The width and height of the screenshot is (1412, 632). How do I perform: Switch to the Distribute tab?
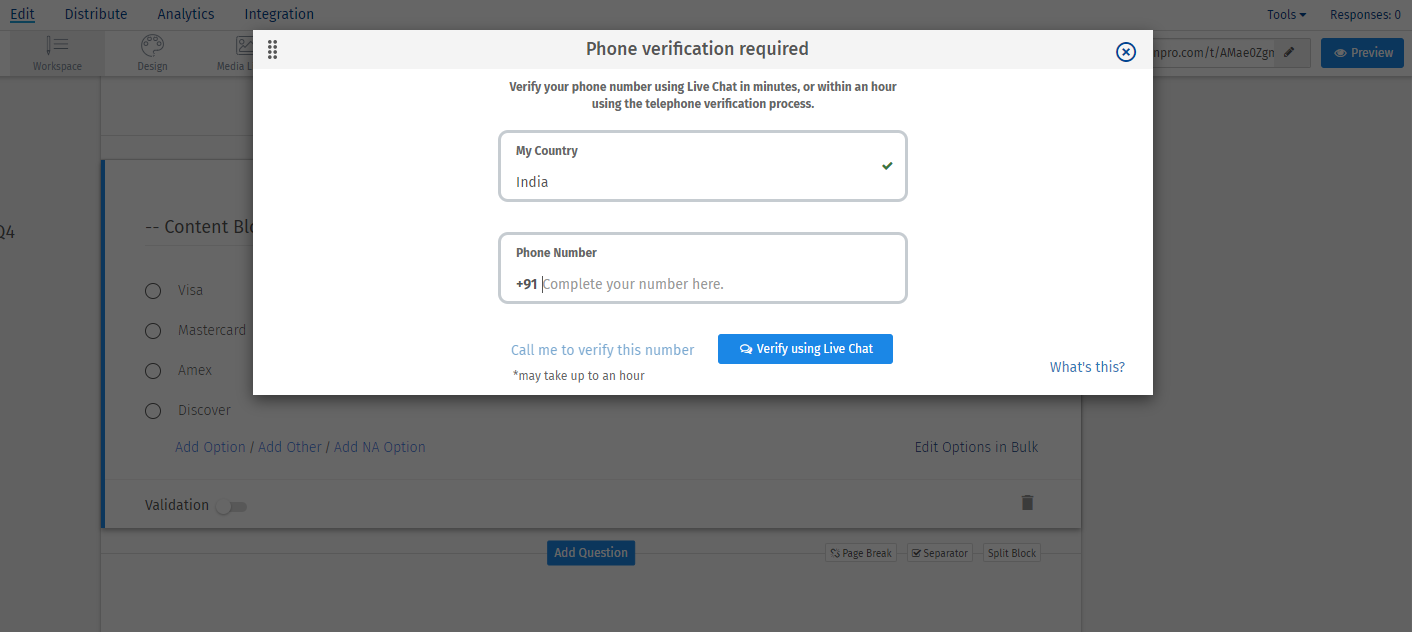point(95,14)
